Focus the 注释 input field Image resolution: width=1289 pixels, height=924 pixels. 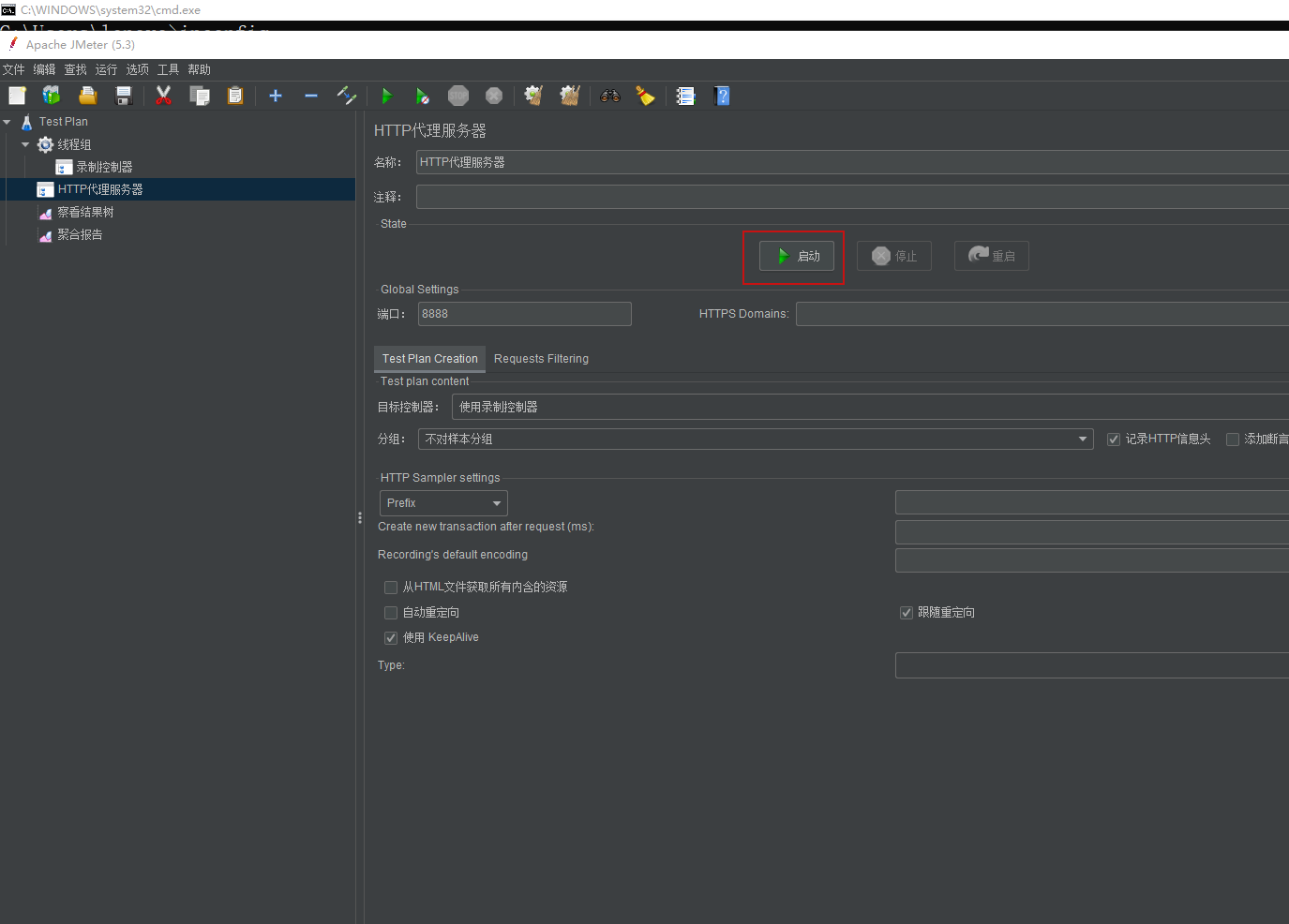click(852, 197)
